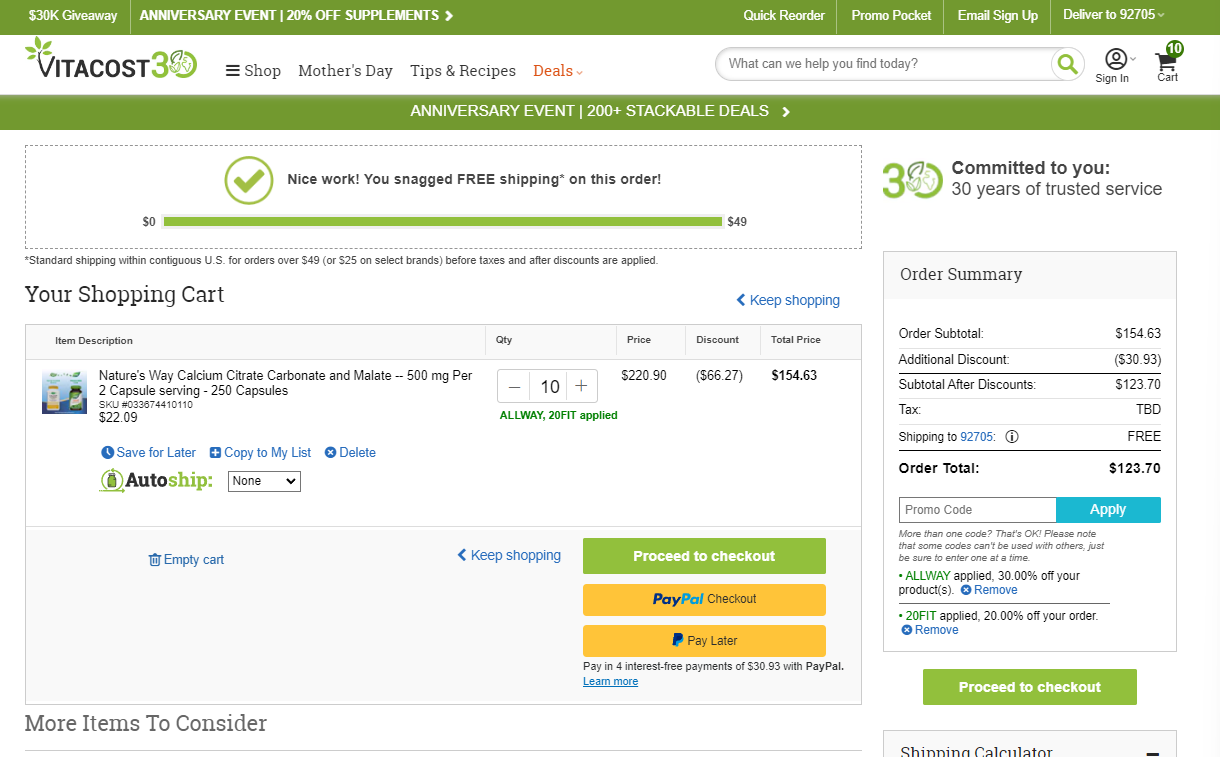Remove the 20FIT promo code
The width and height of the screenshot is (1220, 757).
pyautogui.click(x=930, y=630)
